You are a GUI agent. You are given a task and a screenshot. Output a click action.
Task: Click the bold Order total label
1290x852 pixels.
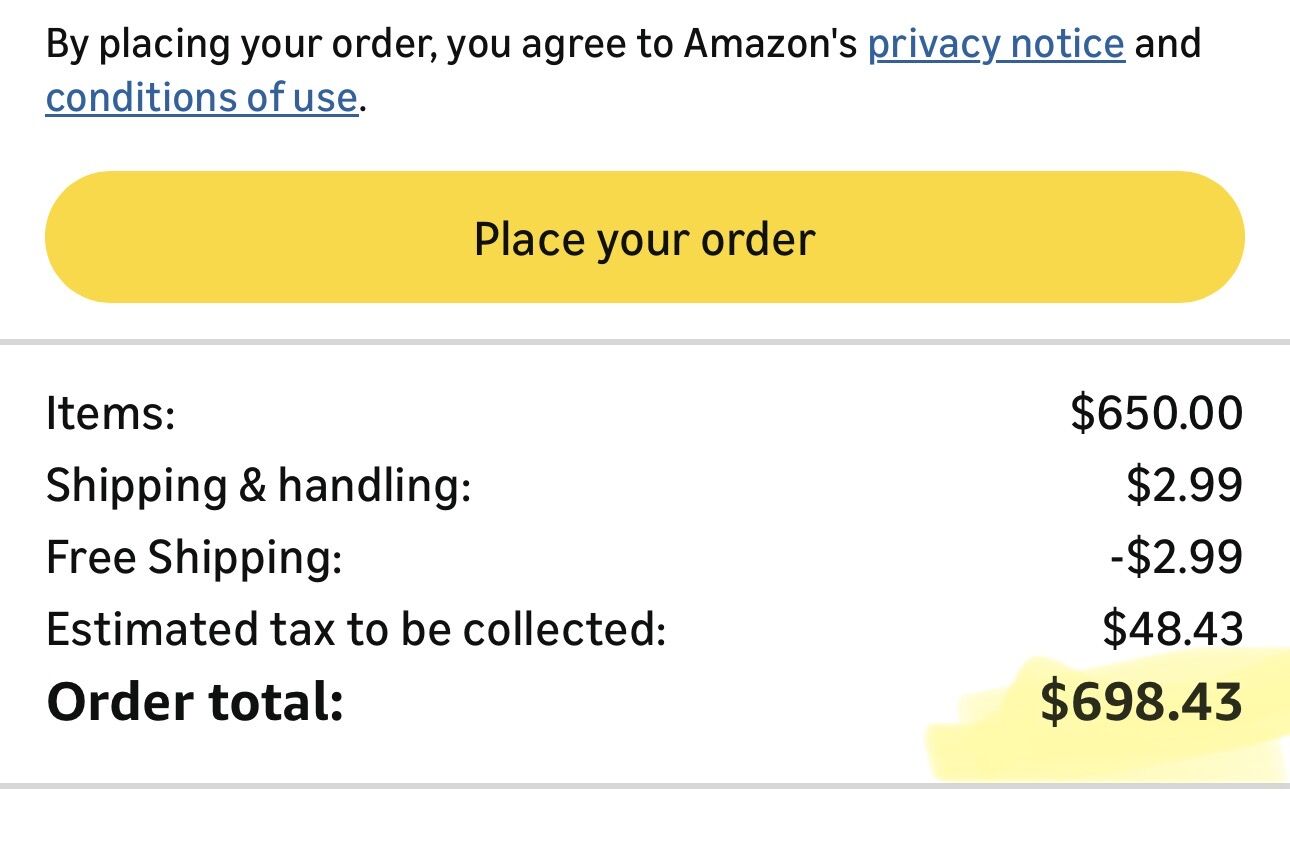coord(195,702)
